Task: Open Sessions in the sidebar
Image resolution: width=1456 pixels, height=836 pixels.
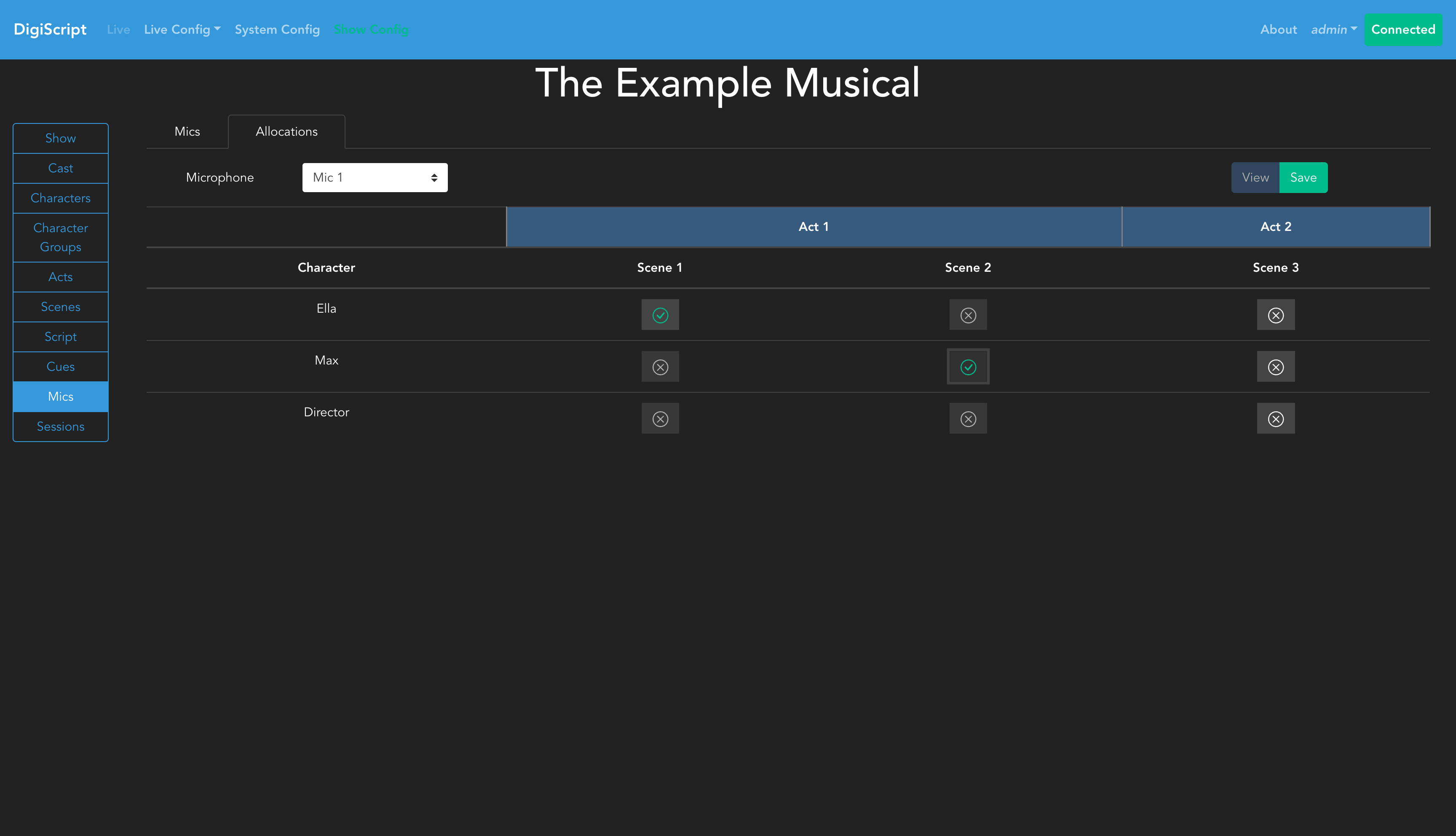Action: (60, 426)
